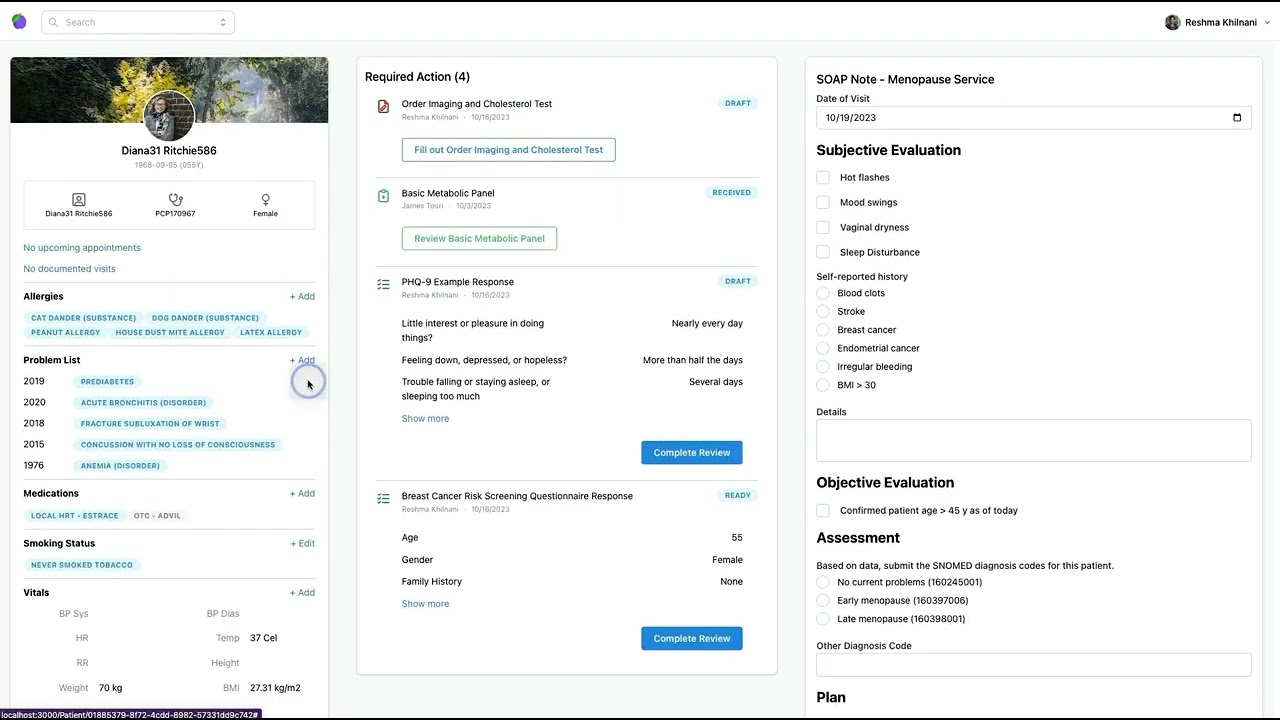Click the female gender icon
The image size is (1280, 720).
point(265,200)
